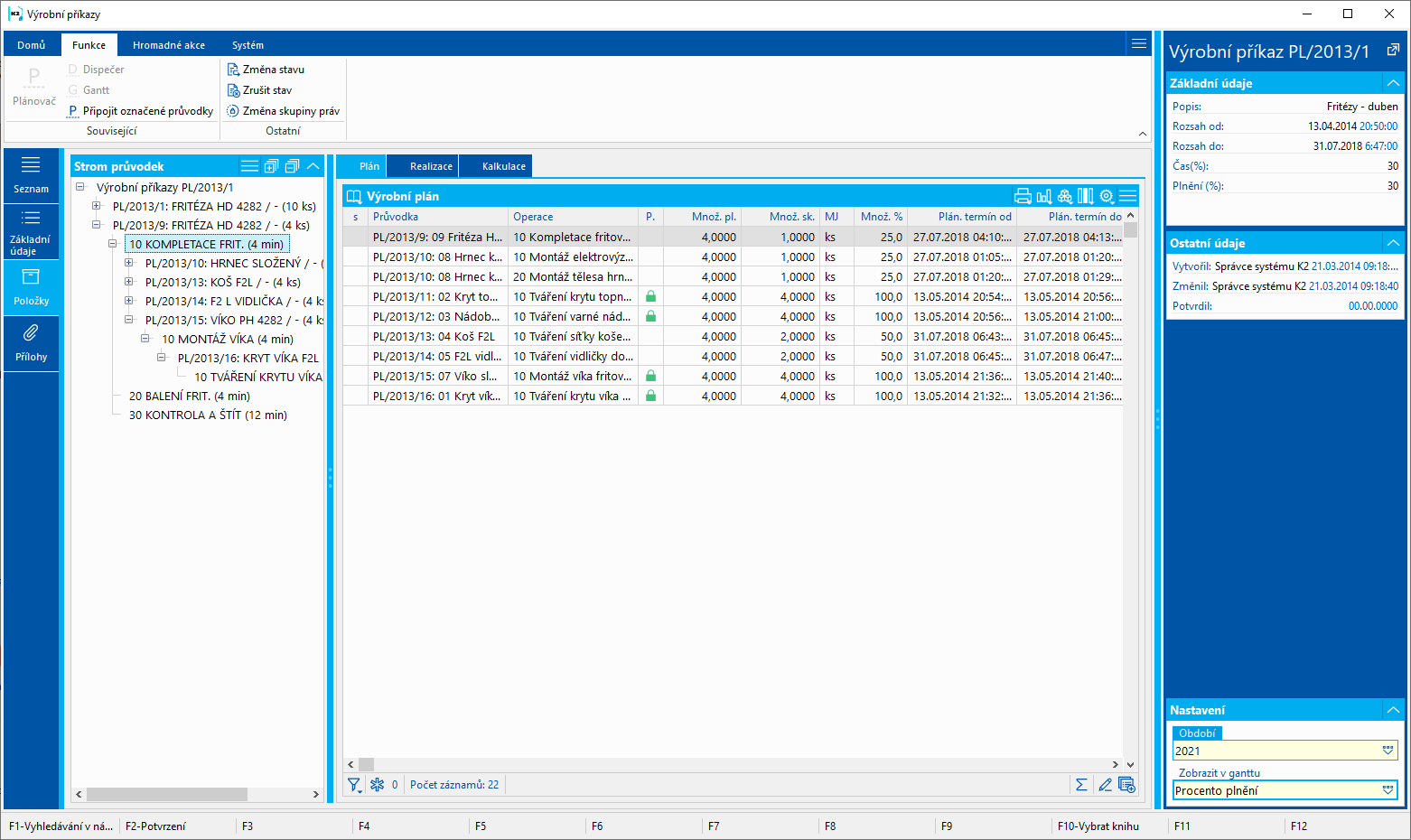Open the print menu in Výrobní plán header
This screenshot has width=1411, height=840.
pos(1023,196)
